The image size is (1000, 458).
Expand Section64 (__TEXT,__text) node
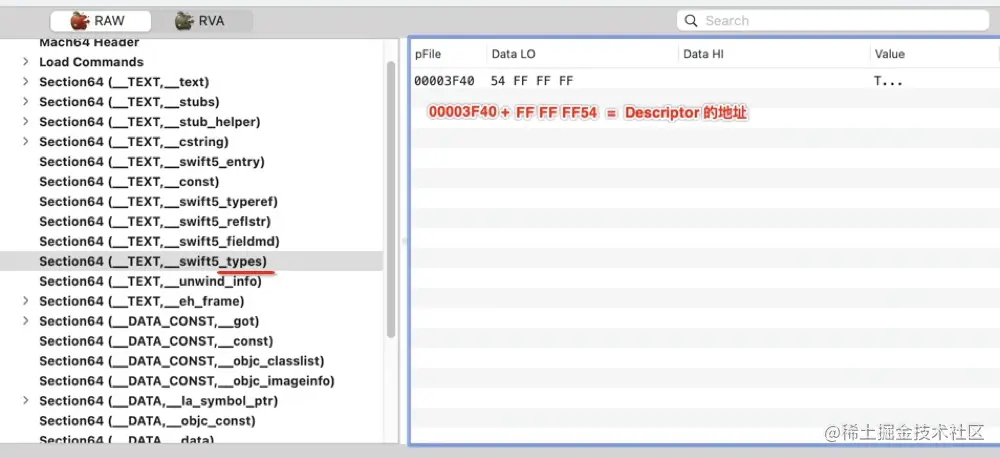click(26, 82)
